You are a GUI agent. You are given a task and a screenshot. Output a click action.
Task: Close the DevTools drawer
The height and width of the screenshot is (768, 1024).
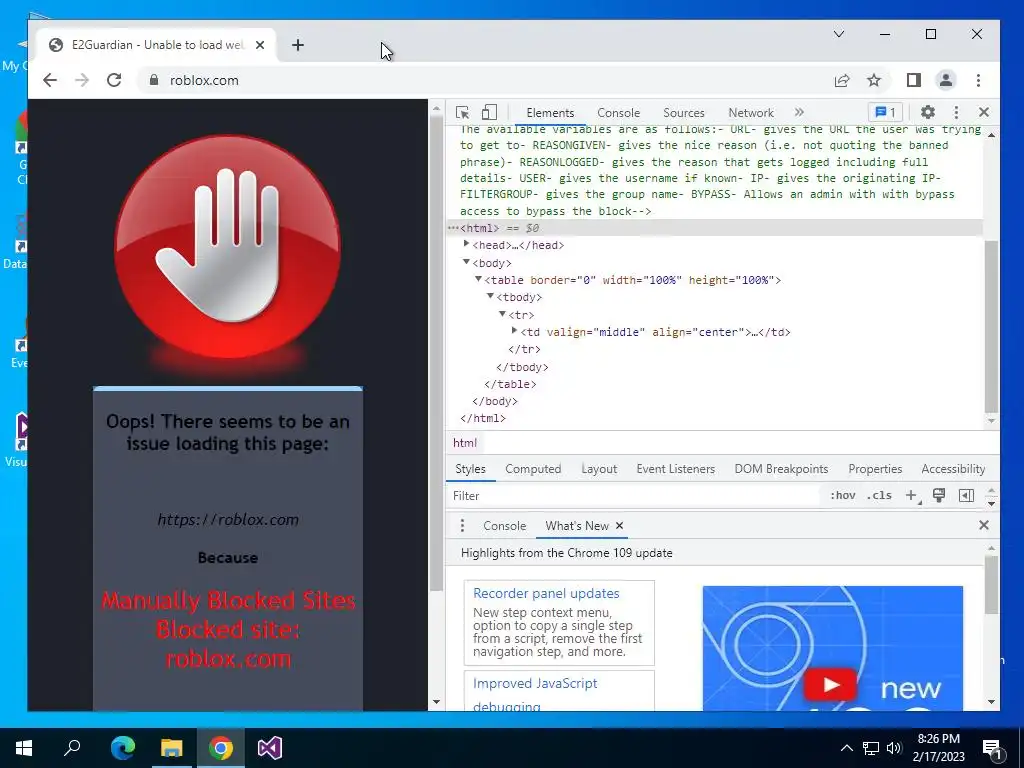(x=984, y=525)
